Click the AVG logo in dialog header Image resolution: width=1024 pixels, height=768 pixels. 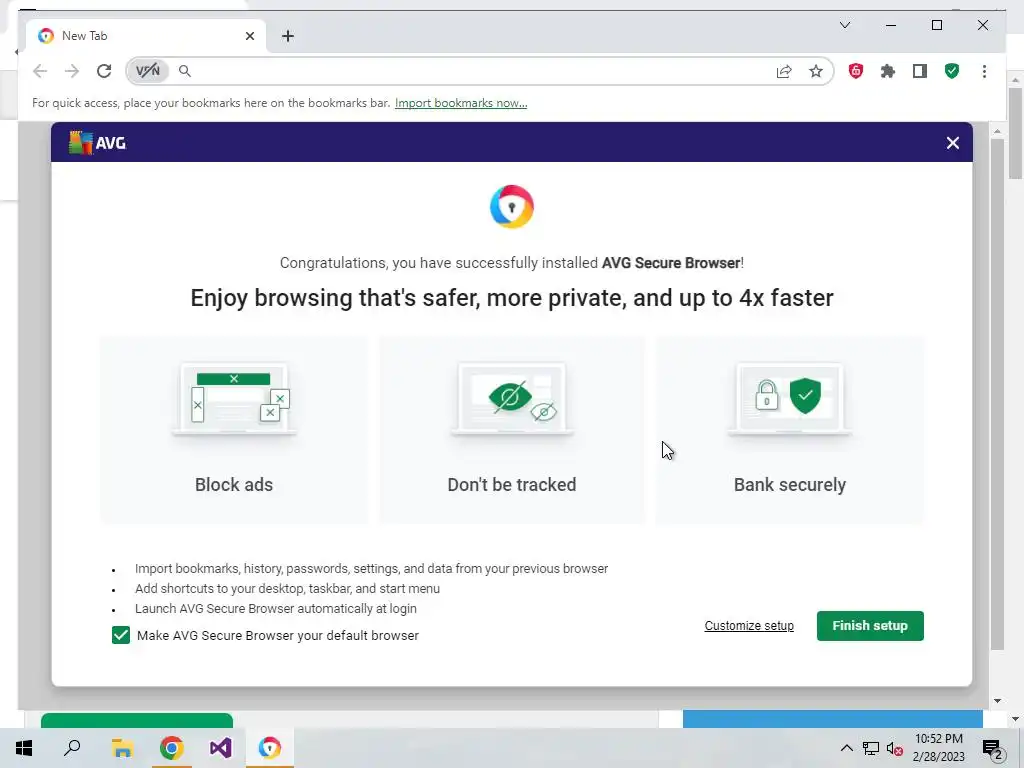click(97, 142)
